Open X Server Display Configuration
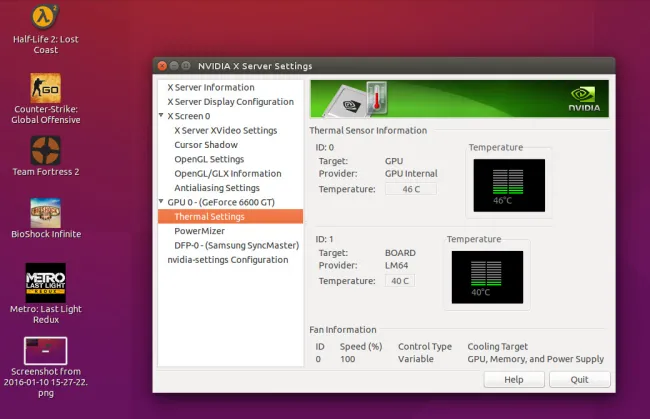 [230, 102]
